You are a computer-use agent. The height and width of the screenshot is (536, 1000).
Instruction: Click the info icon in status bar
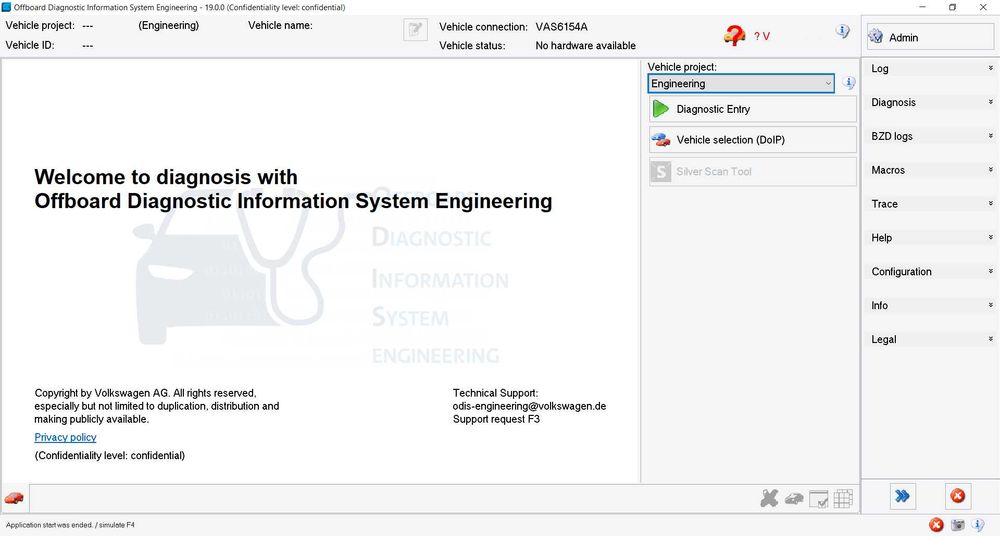tap(978, 525)
